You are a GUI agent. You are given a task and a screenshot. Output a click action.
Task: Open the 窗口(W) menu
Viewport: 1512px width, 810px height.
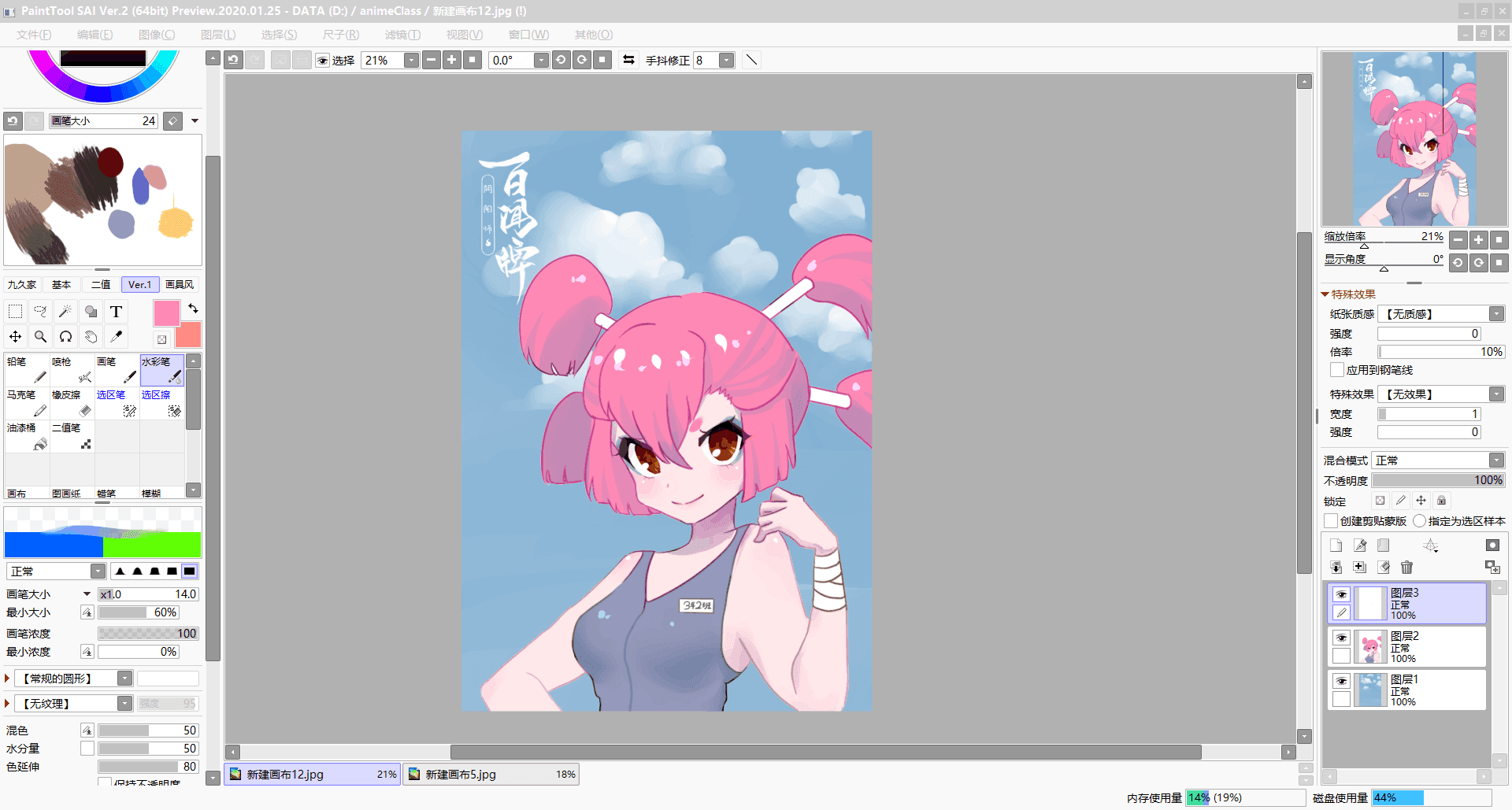[x=528, y=35]
